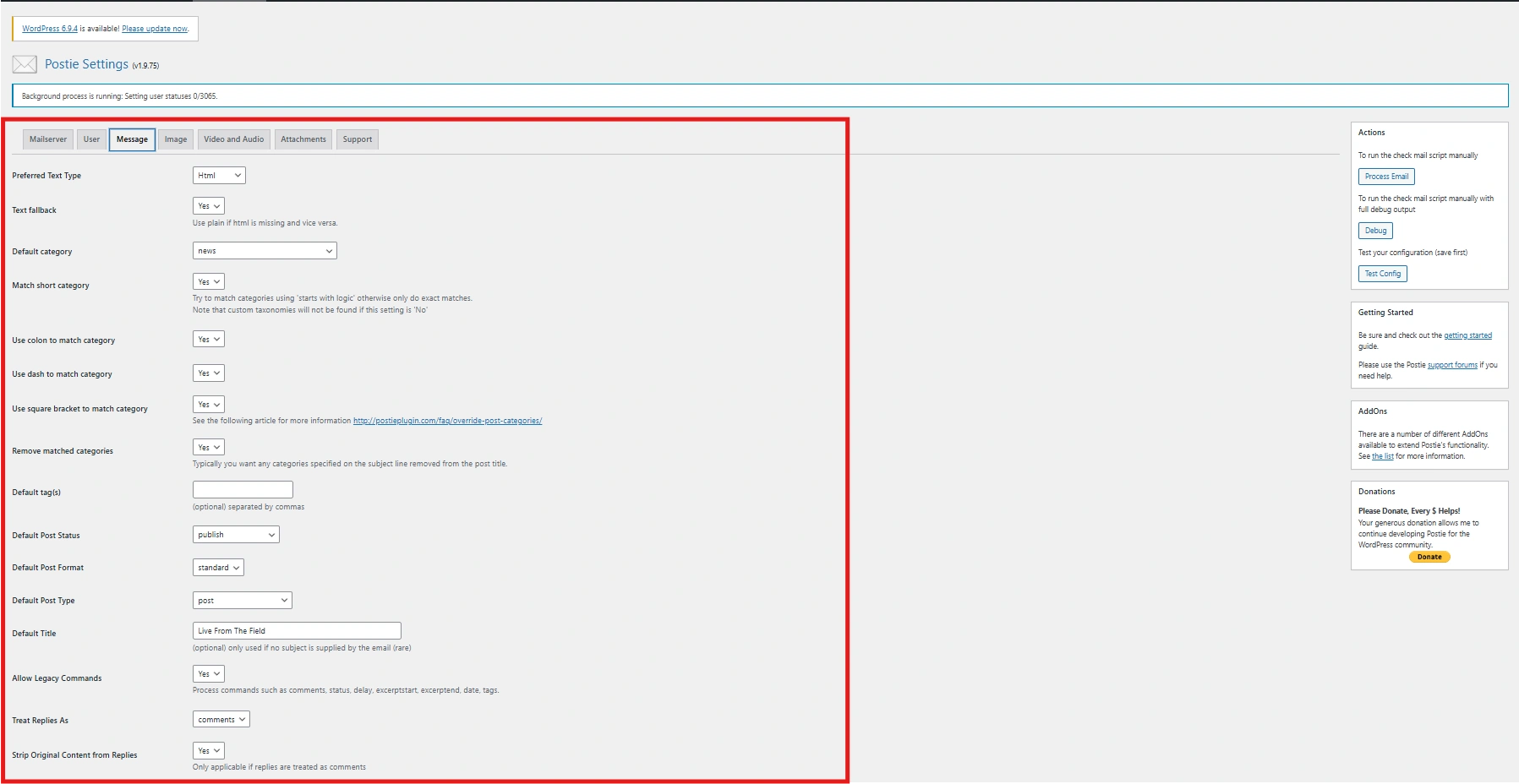Expand the Treat Replies As dropdown
The height and width of the screenshot is (784, 1519).
click(221, 720)
